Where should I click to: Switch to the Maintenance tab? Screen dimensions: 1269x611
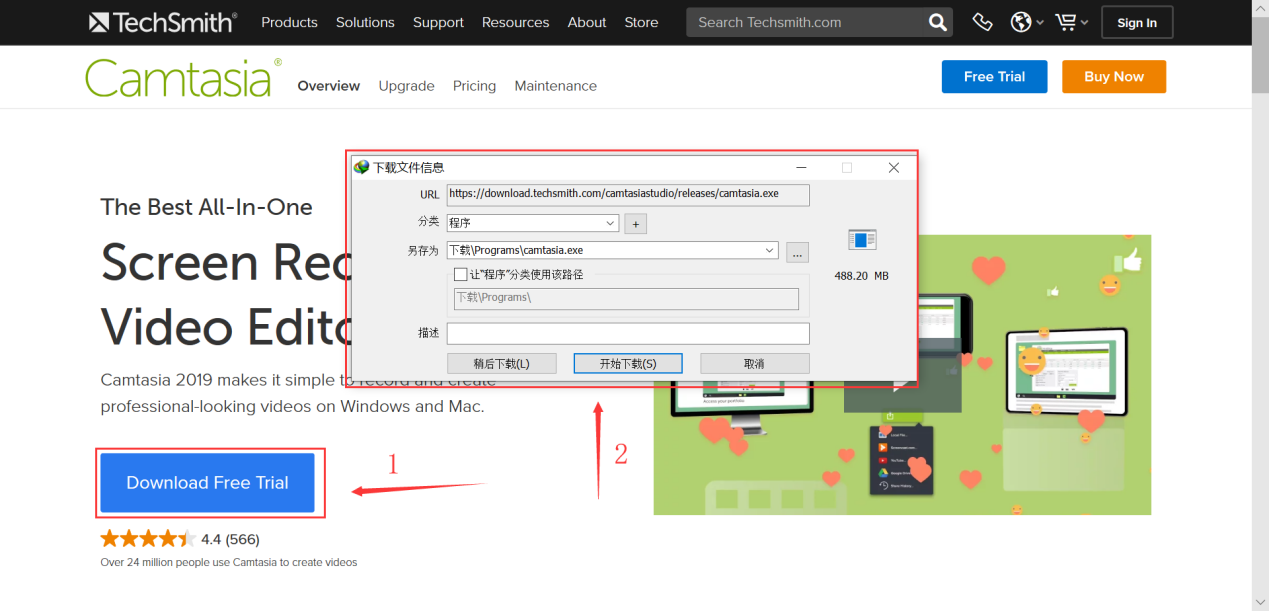click(x=555, y=86)
